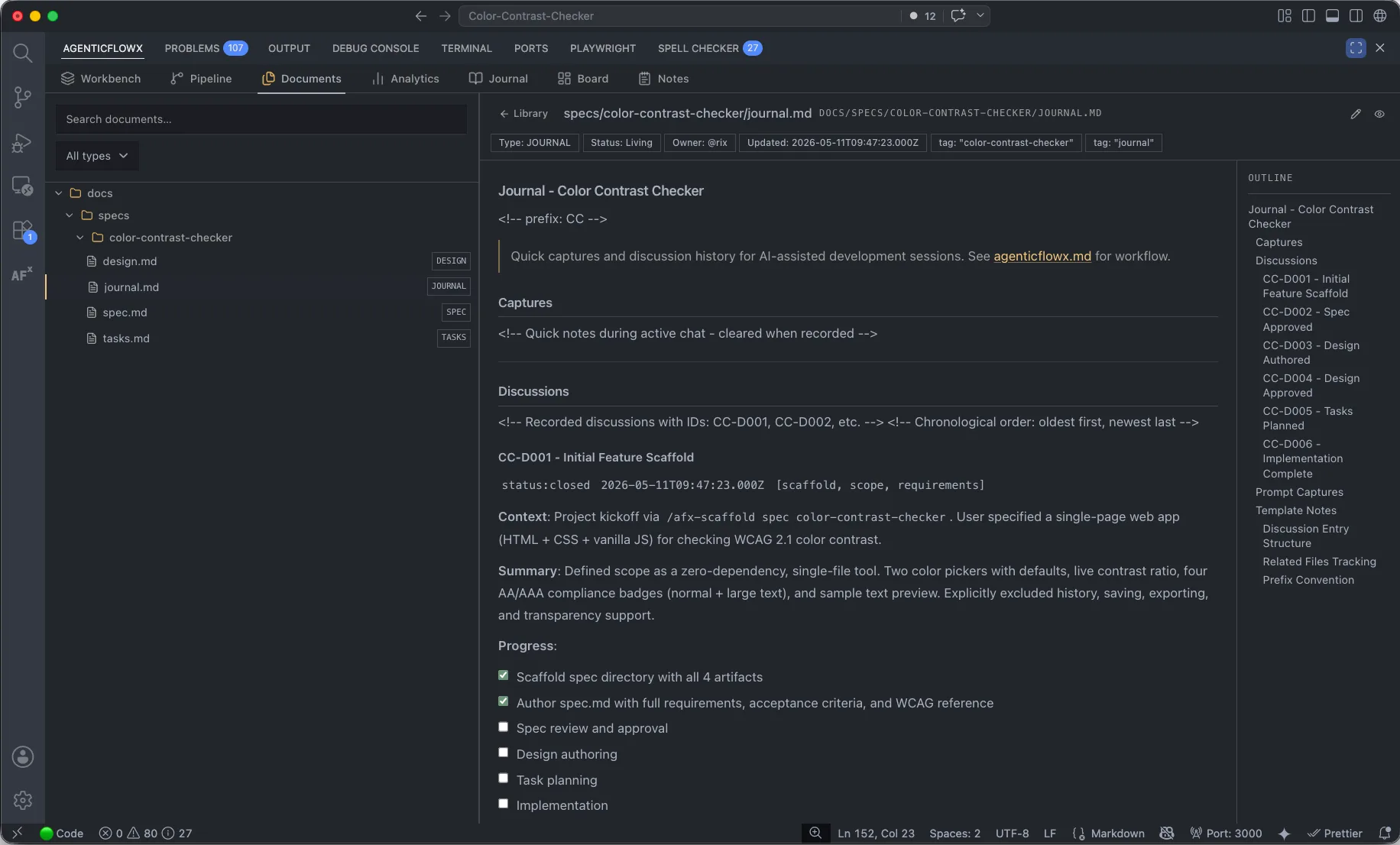Viewport: 1400px width, 845px height.
Task: Uncheck Author spec.md checkbox
Action: tap(503, 701)
